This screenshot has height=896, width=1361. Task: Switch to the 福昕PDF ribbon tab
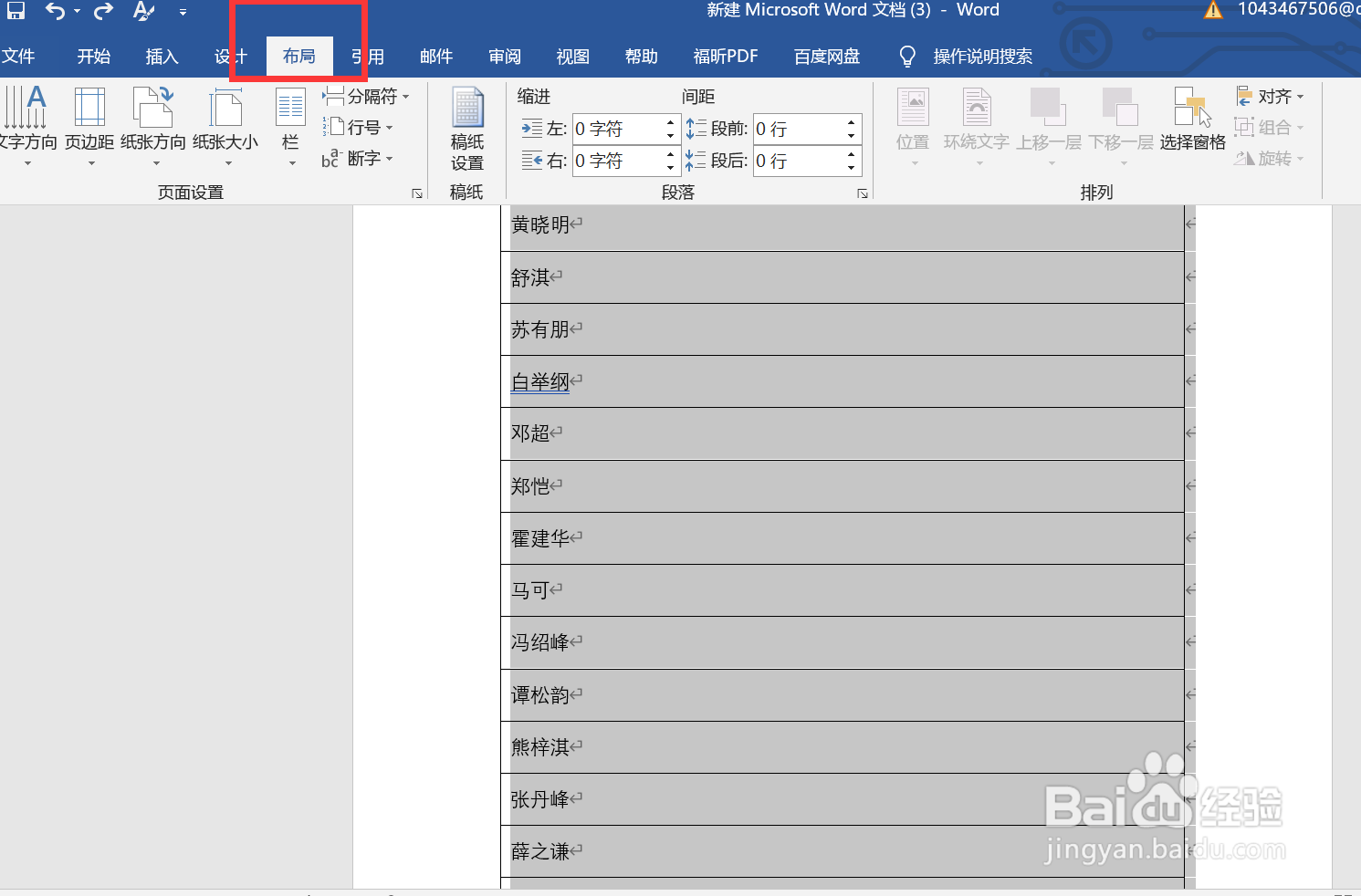(x=726, y=56)
